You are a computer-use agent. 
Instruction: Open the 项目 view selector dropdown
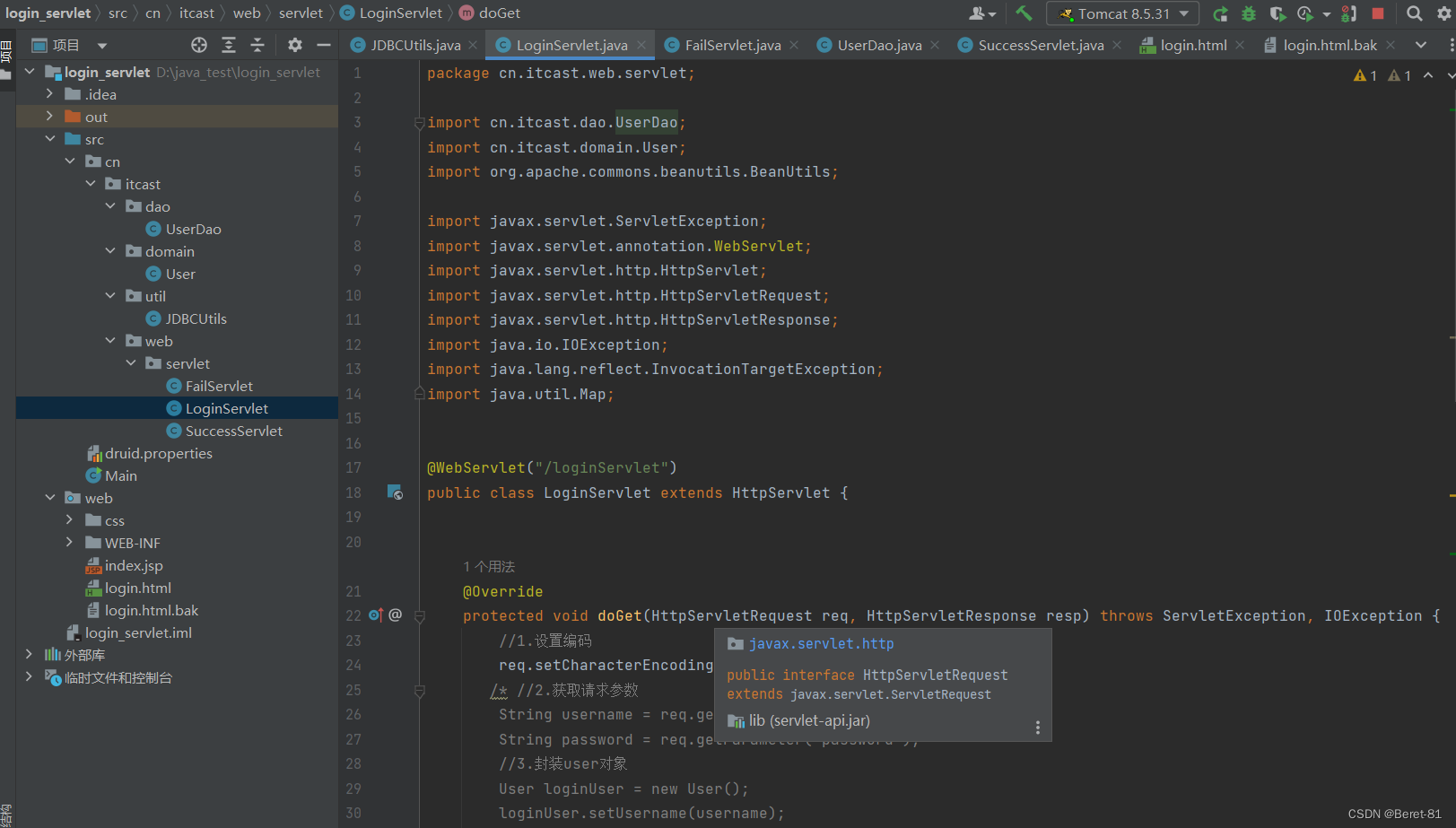click(x=102, y=45)
